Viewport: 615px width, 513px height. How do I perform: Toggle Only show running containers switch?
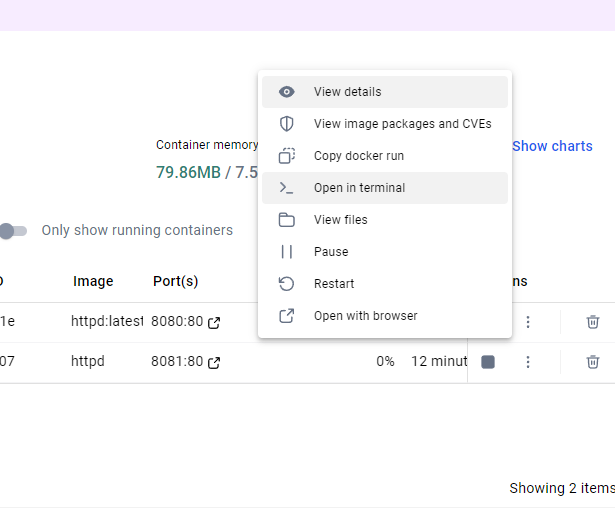click(x=10, y=231)
